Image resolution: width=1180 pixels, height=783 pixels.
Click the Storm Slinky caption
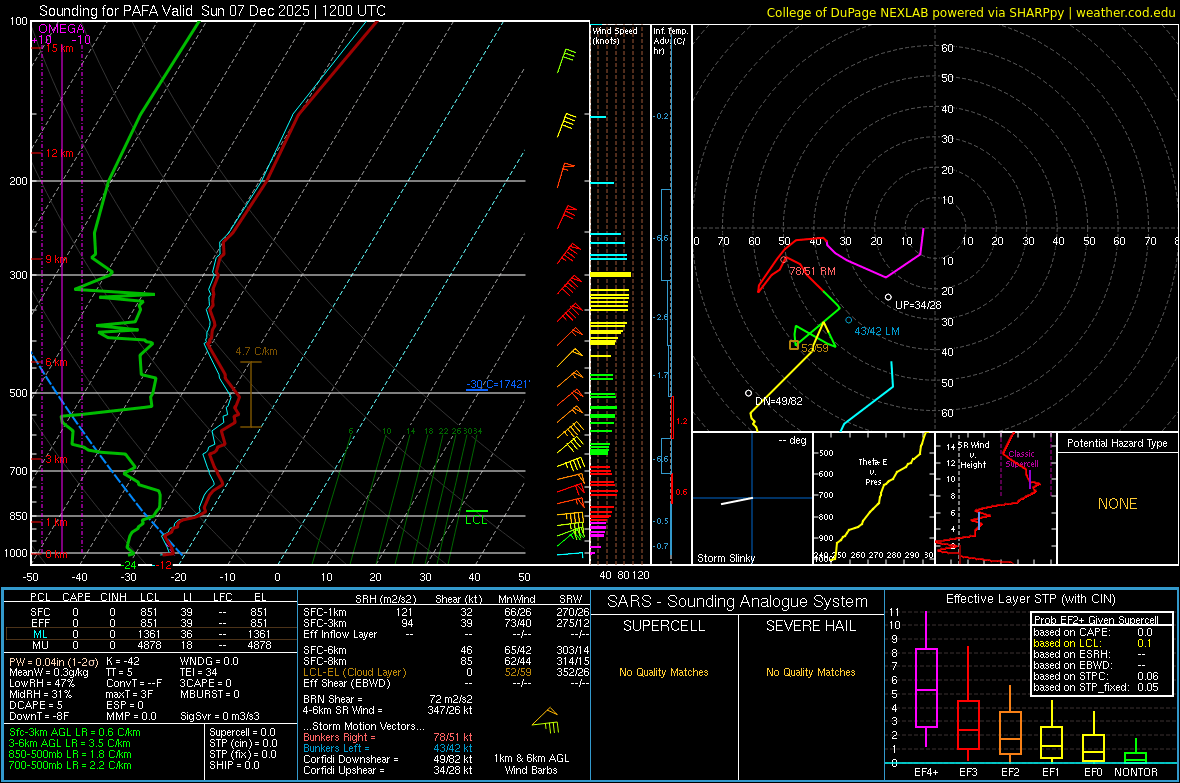[726, 558]
